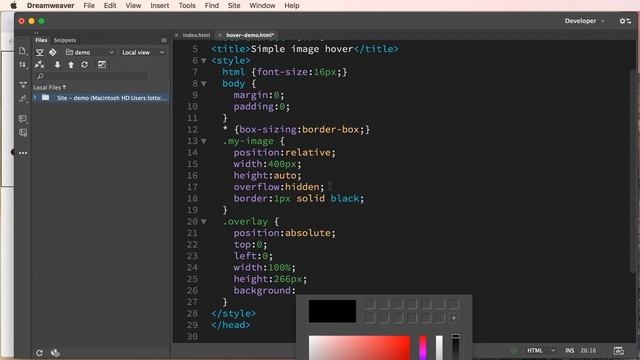Click the site folder icon in Local Files

45,98
